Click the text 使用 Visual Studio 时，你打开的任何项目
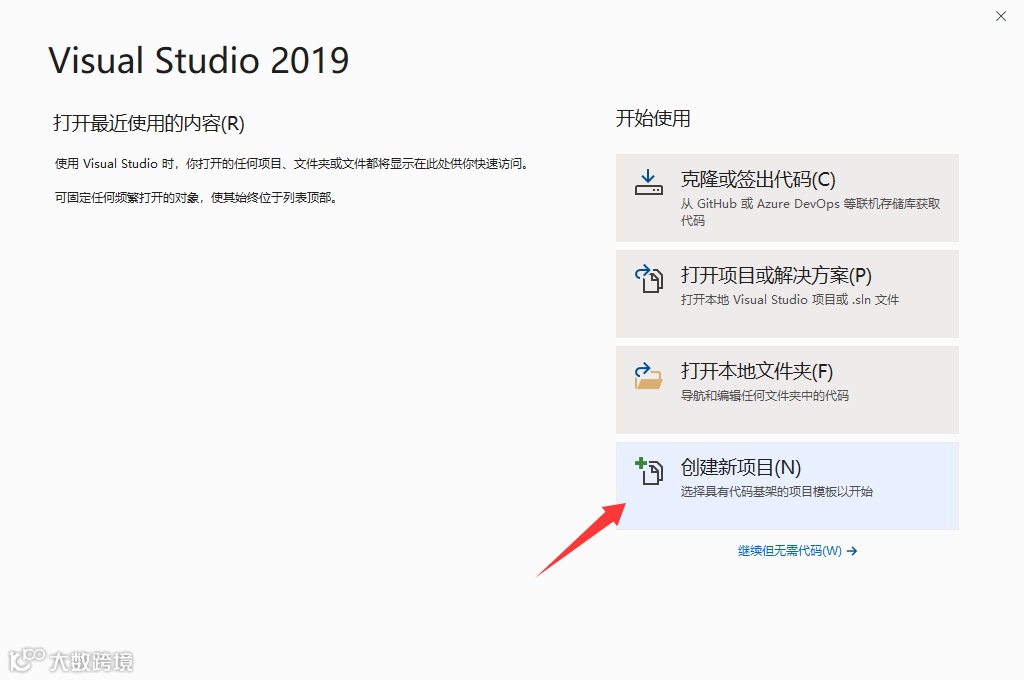Screen dimensions: 1024x680 [168, 164]
